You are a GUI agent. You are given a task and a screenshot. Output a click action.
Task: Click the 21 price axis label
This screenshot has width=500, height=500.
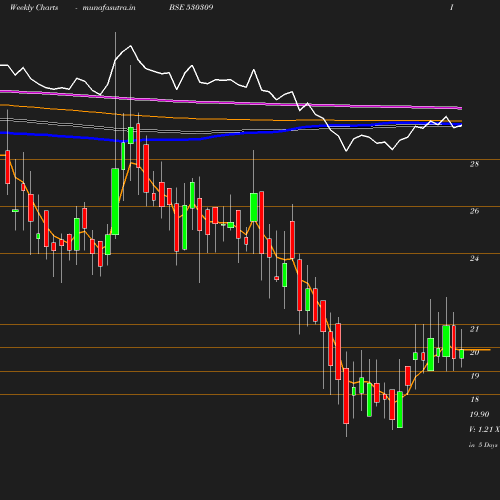coord(474,329)
